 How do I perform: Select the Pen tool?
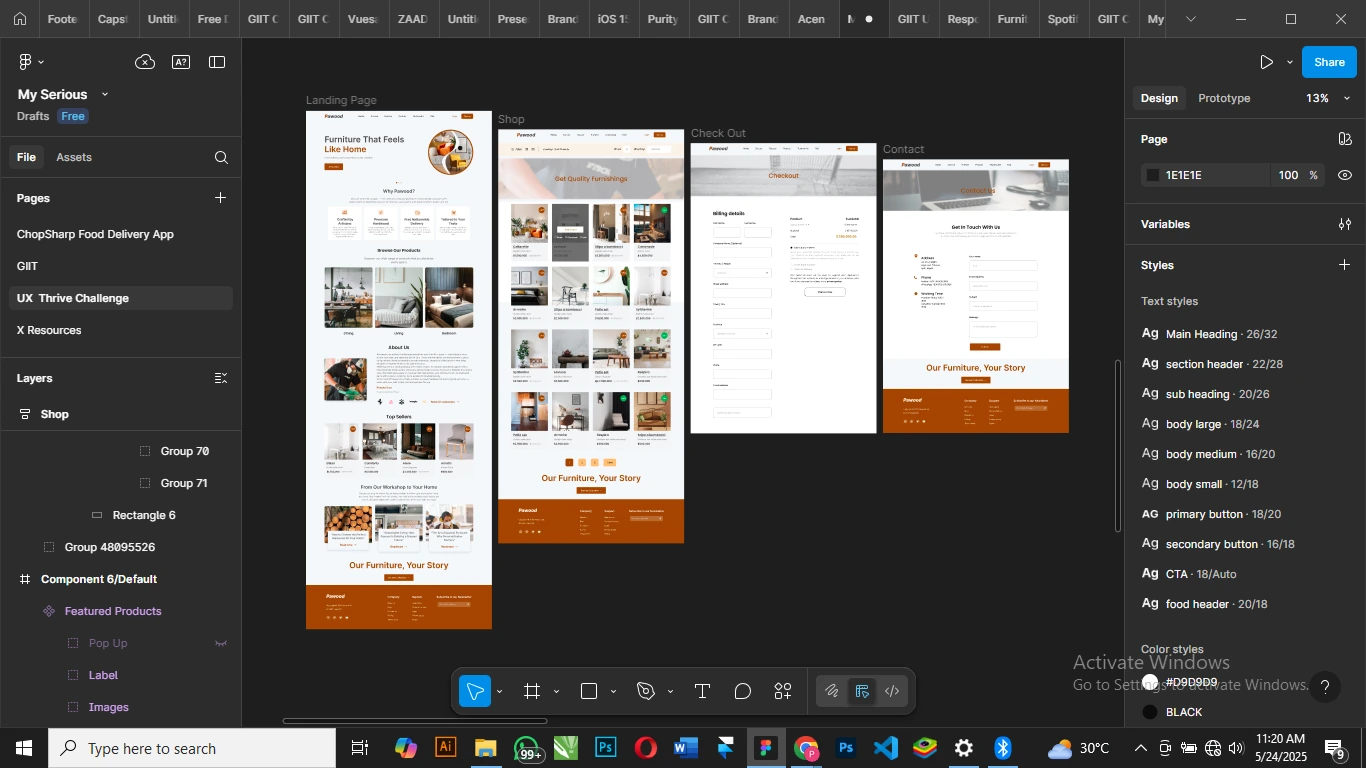pos(645,690)
